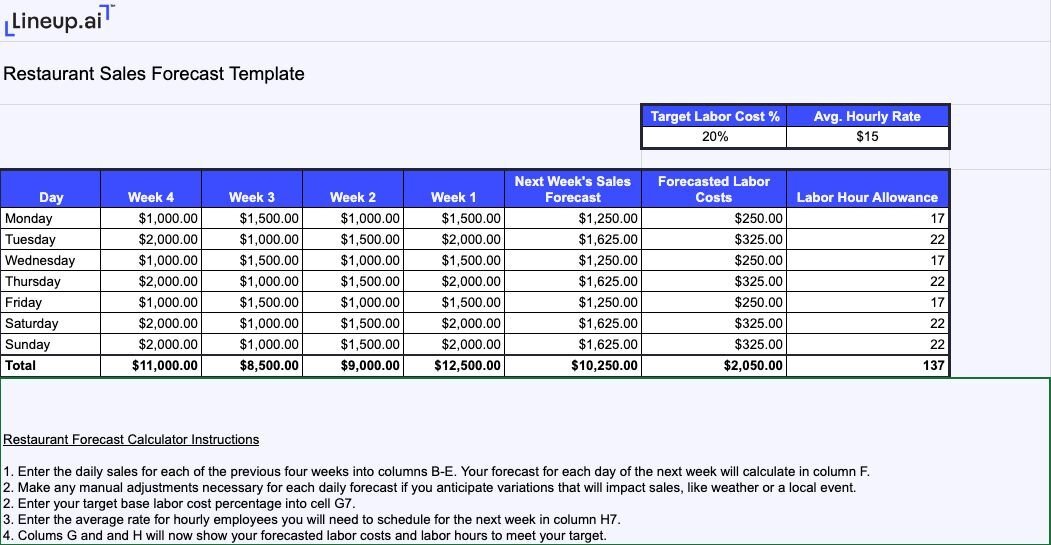Select the Restaurant Sales Forecast Template title
This screenshot has height=545, width=1051.
(154, 74)
